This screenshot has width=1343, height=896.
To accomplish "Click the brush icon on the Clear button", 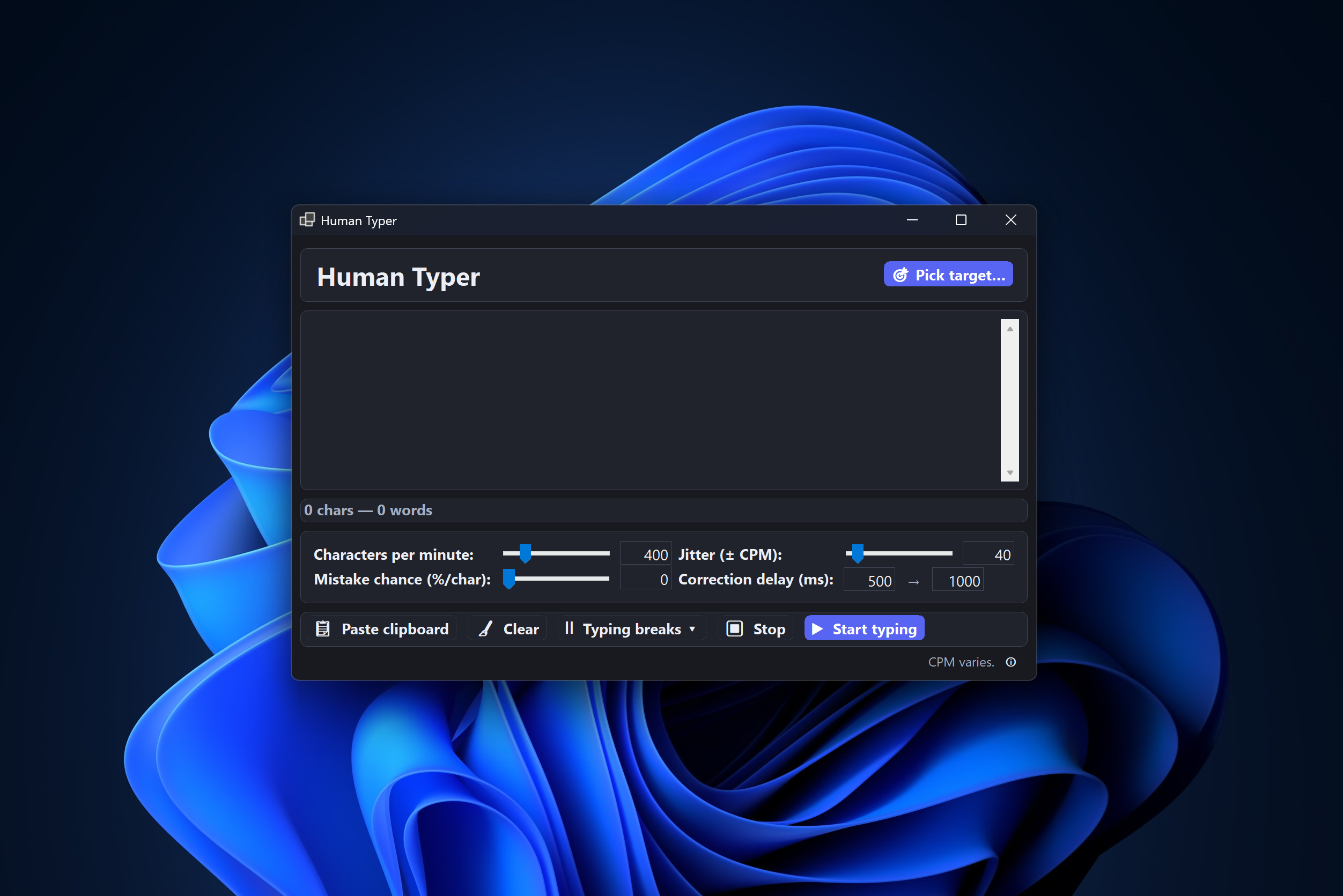I will coord(485,628).
